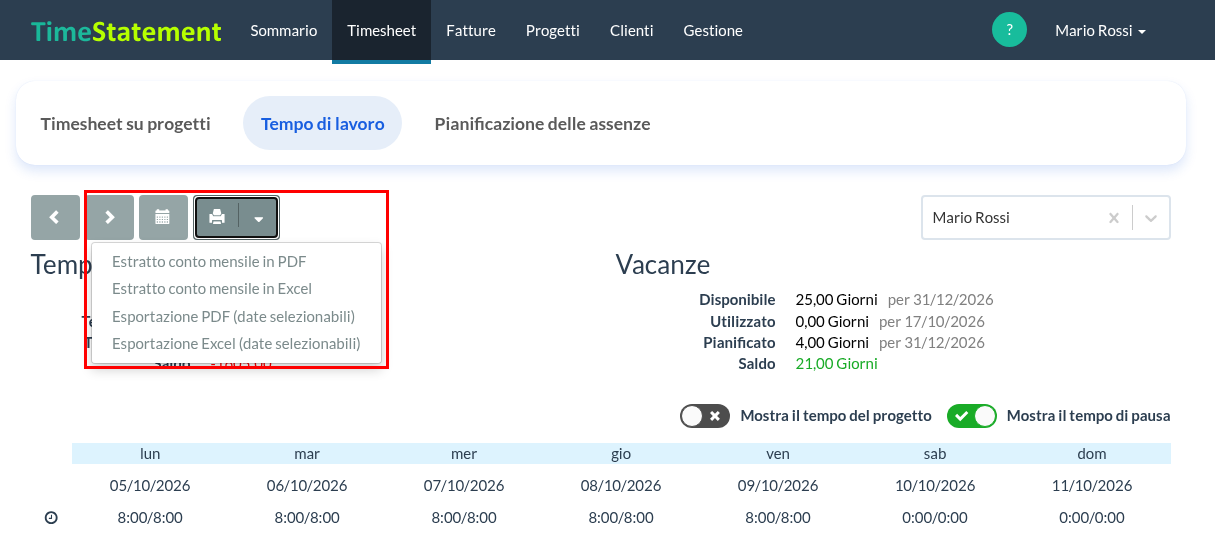Screen dimensions: 1215x533
Task: Click the sab column header
Action: click(x=935, y=454)
